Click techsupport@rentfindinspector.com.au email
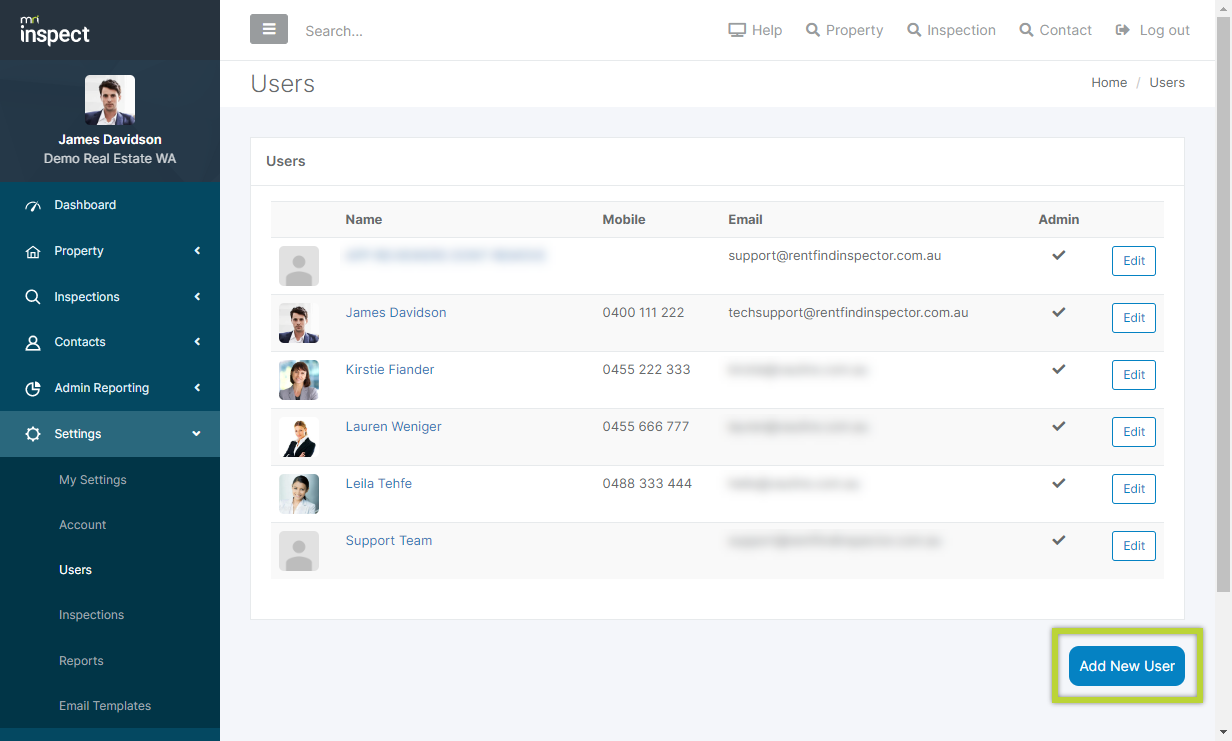Screen dimensions: 1232x741 pos(848,313)
